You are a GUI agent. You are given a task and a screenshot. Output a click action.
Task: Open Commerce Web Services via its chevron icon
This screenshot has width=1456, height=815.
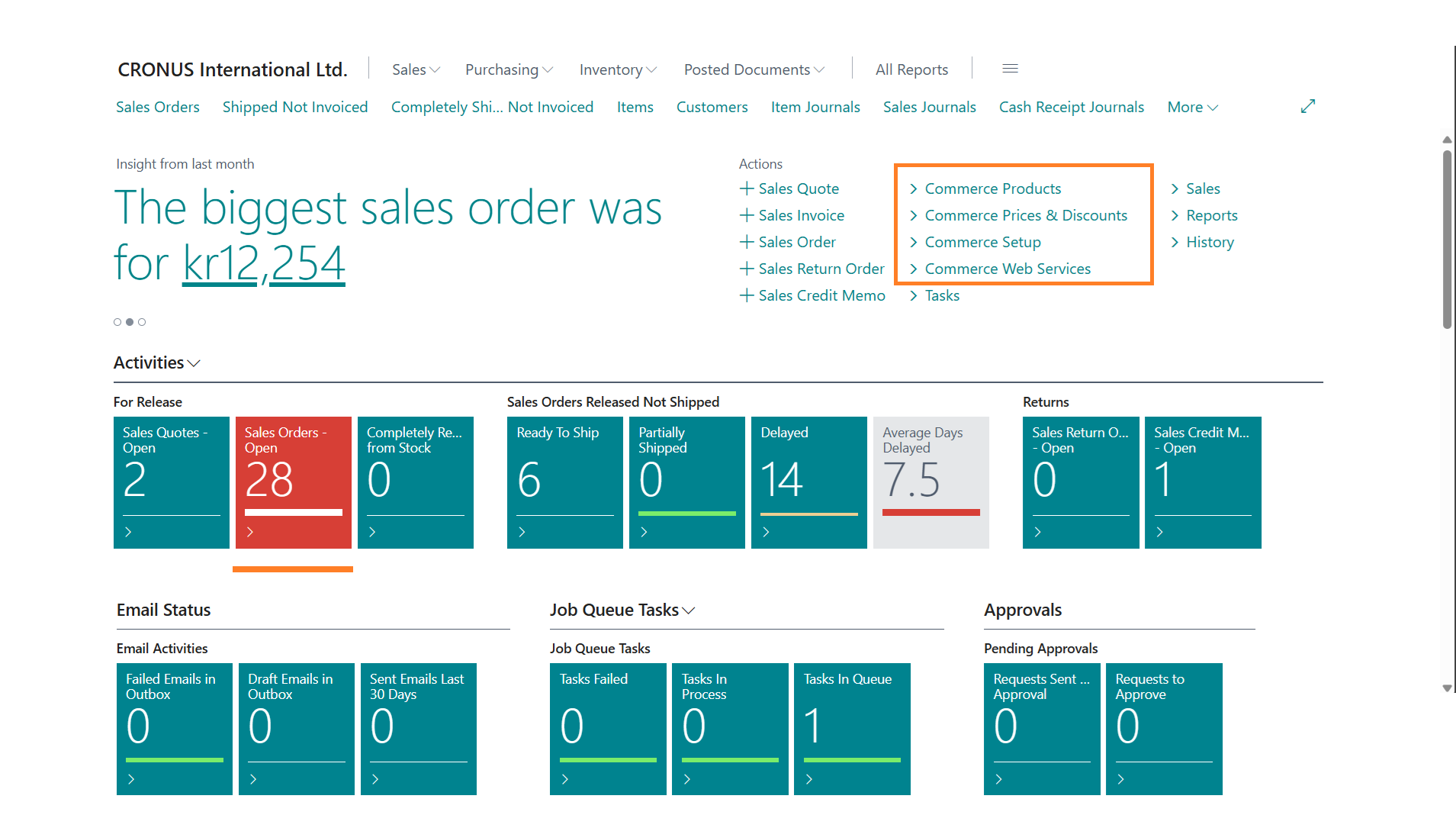click(914, 269)
